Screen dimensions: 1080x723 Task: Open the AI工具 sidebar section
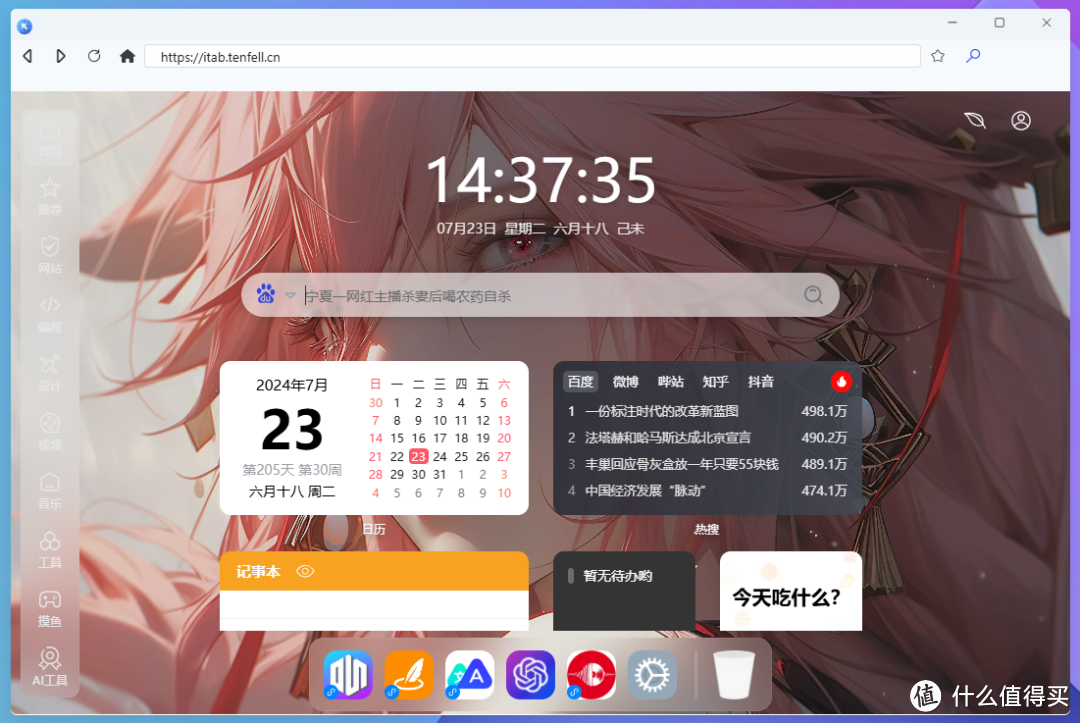tap(50, 665)
